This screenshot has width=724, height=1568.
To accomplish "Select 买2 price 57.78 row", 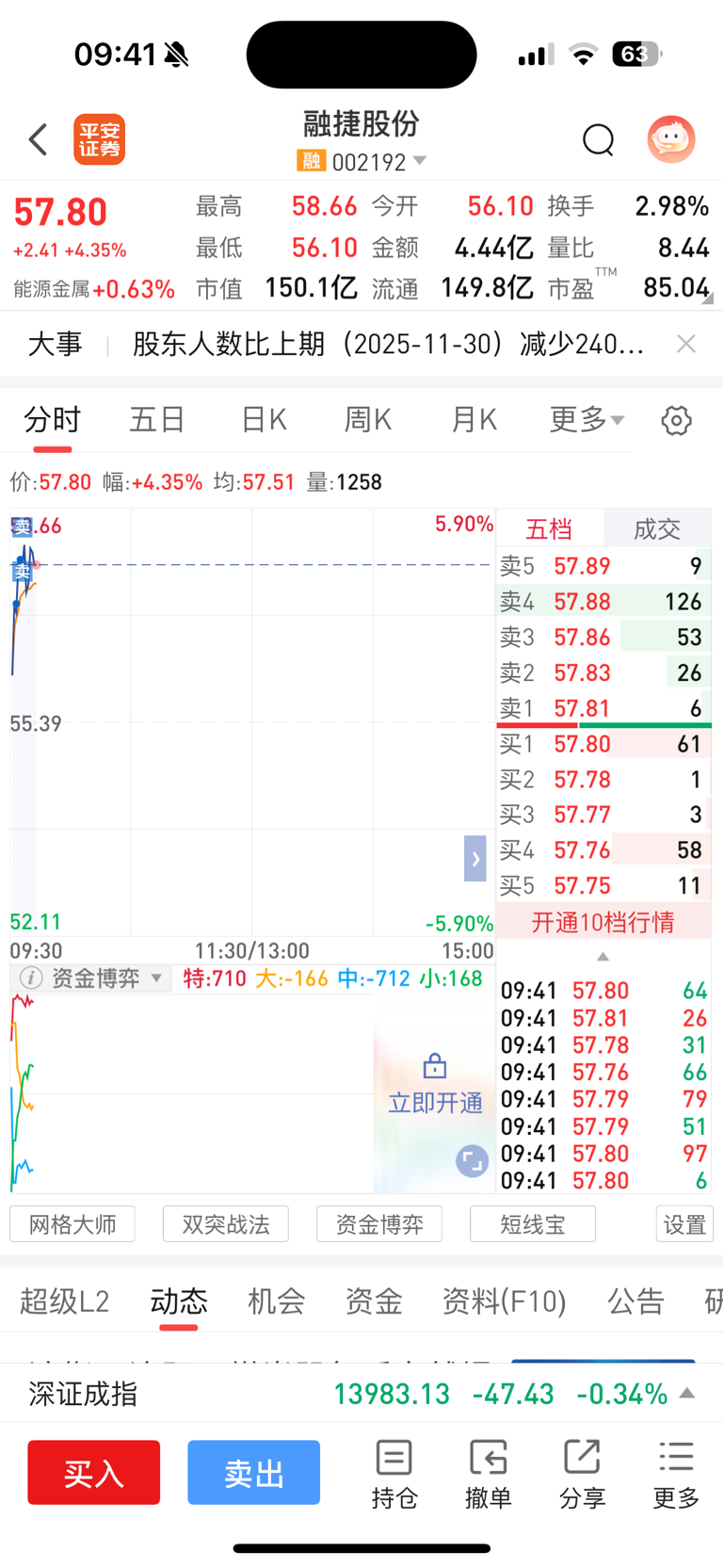I will click(x=603, y=780).
